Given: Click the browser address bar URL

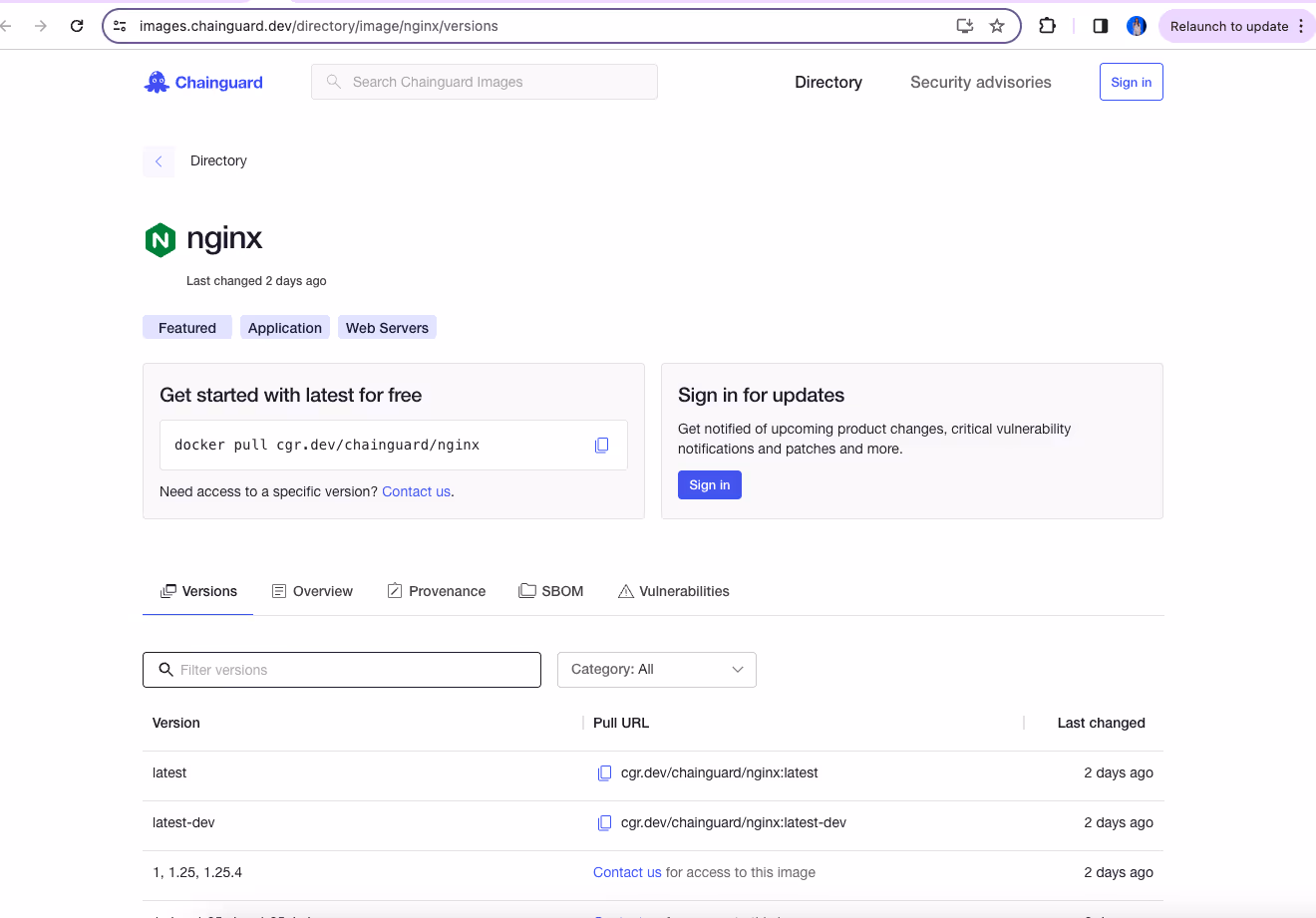Looking at the screenshot, I should 319,26.
